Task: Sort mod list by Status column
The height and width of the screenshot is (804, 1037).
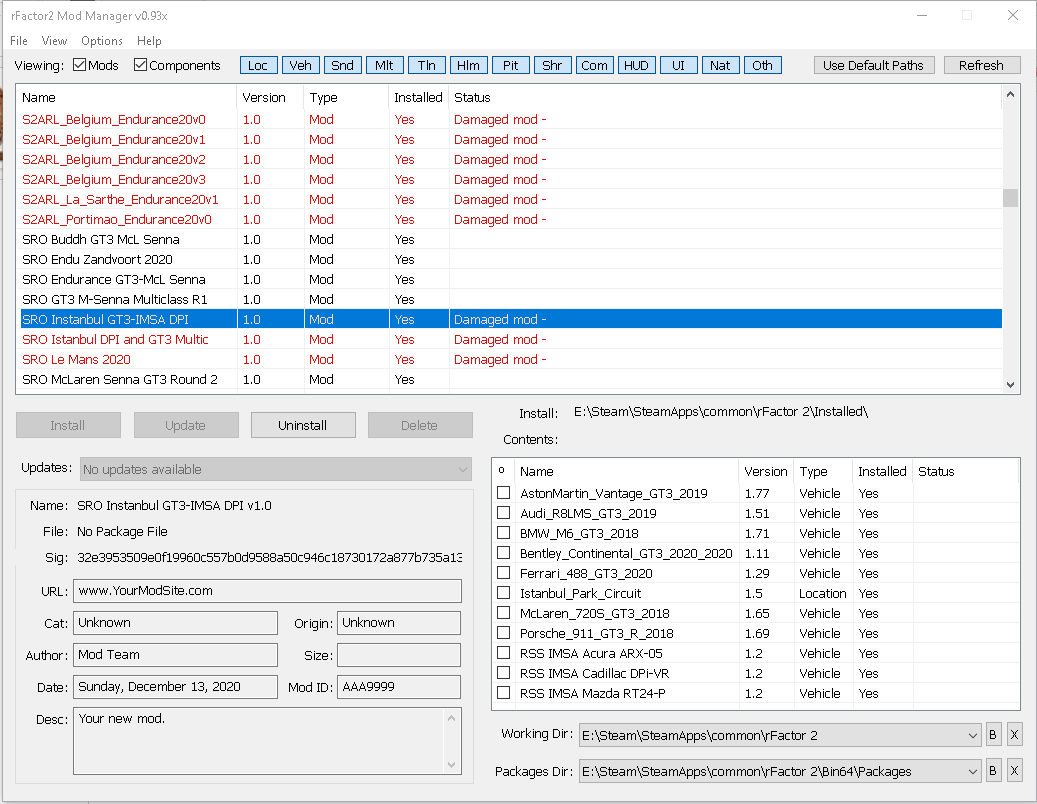Action: (726, 98)
